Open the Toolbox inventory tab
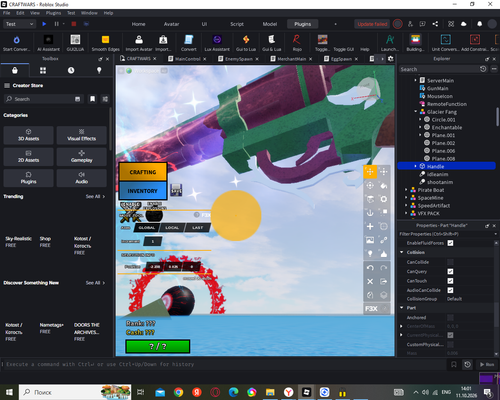Image resolution: width=500 pixels, height=400 pixels. (x=15, y=70)
